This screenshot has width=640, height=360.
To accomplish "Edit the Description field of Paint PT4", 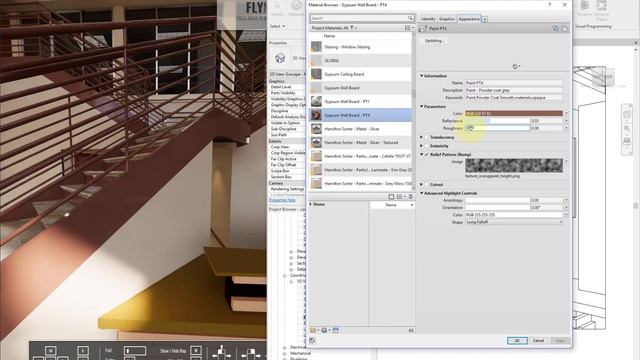I will pos(514,90).
